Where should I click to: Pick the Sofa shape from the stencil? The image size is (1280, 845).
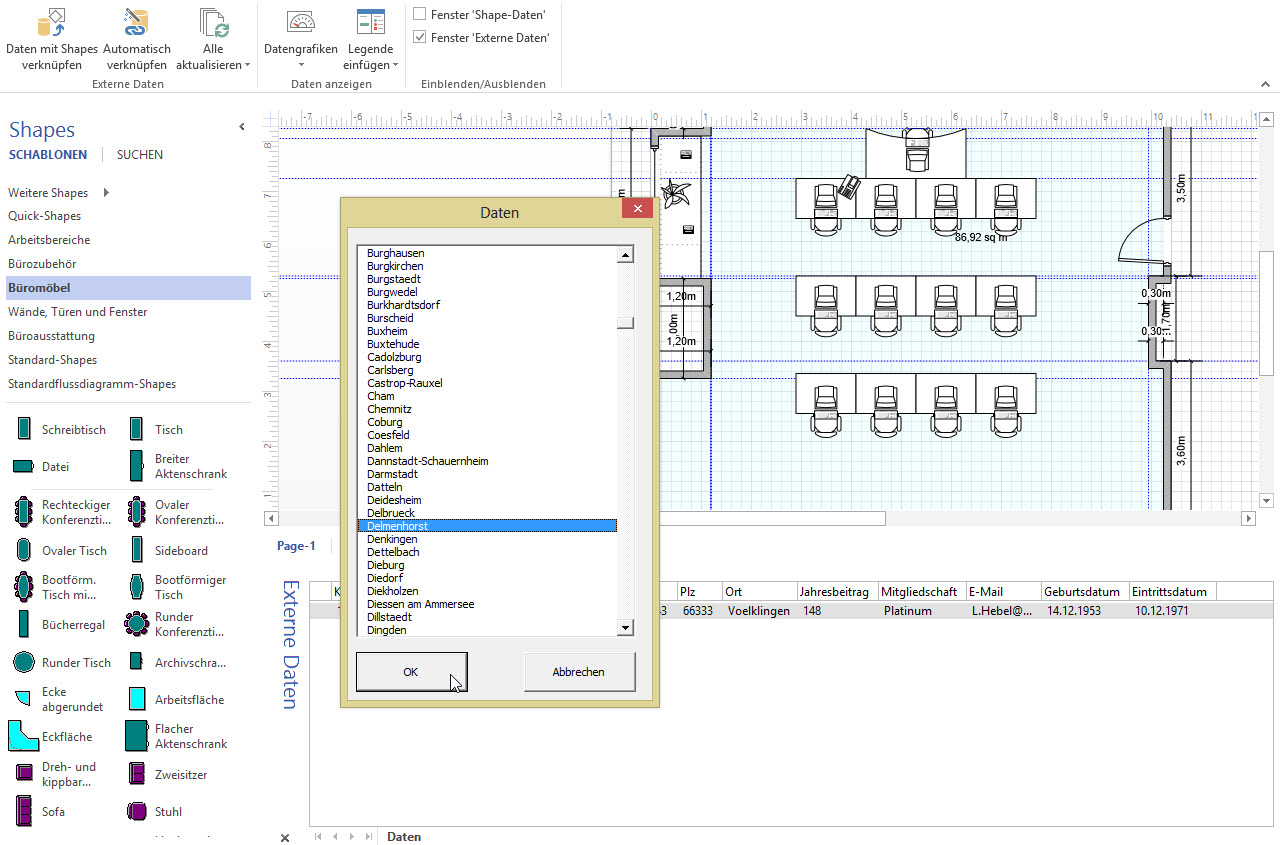coord(23,811)
